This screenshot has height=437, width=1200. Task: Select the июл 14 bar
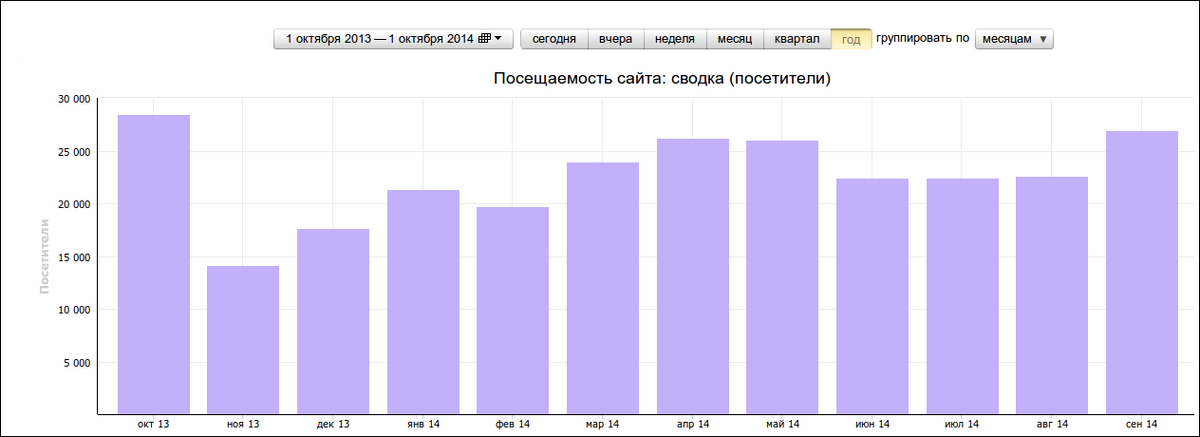[963, 296]
